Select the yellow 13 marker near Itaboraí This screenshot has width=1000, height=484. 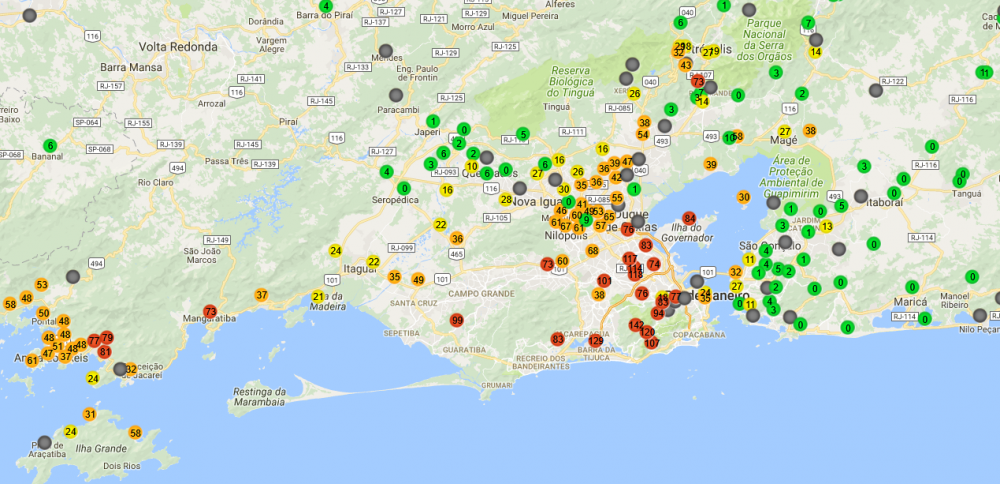point(827,226)
